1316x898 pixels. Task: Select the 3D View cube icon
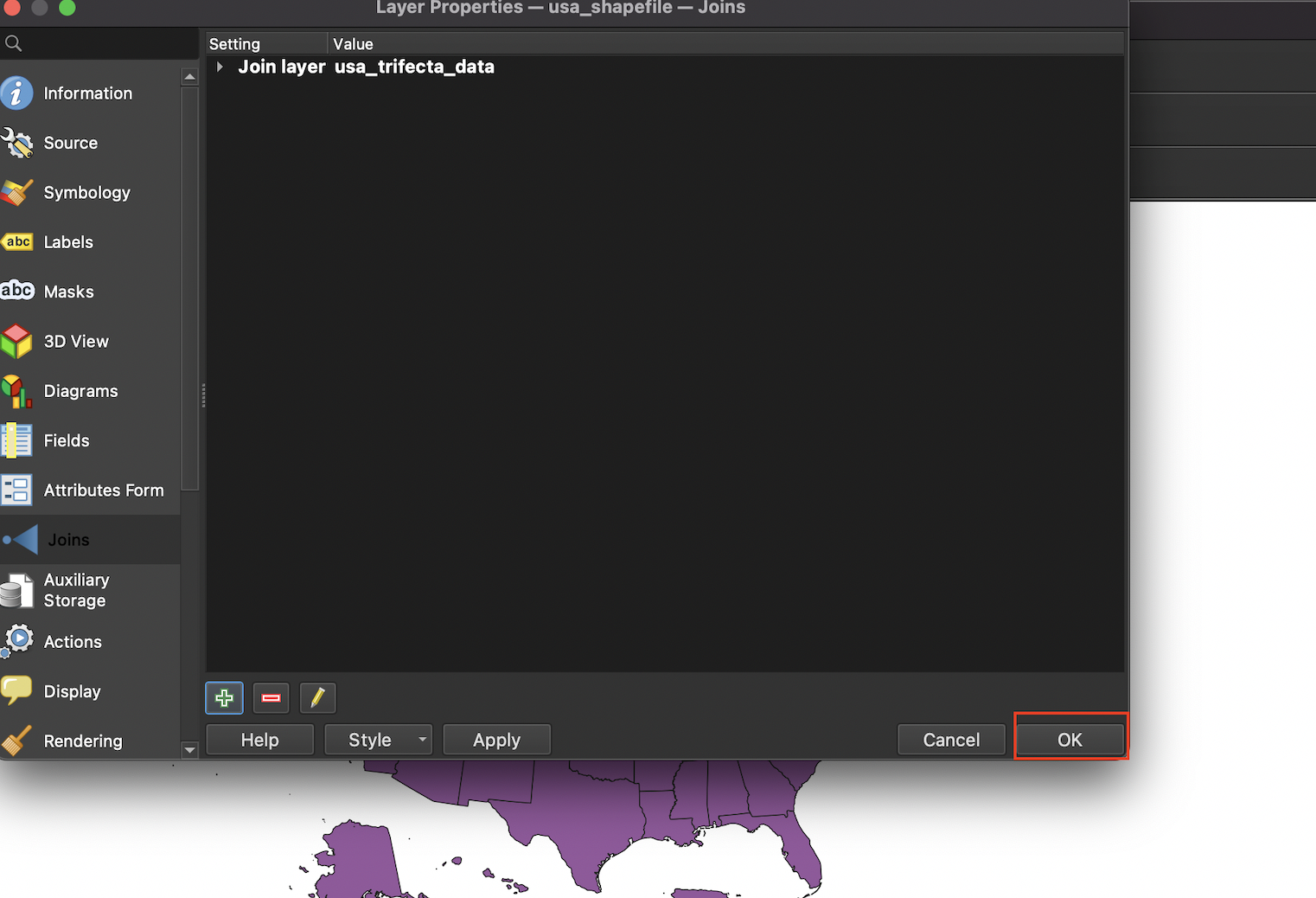(x=17, y=342)
